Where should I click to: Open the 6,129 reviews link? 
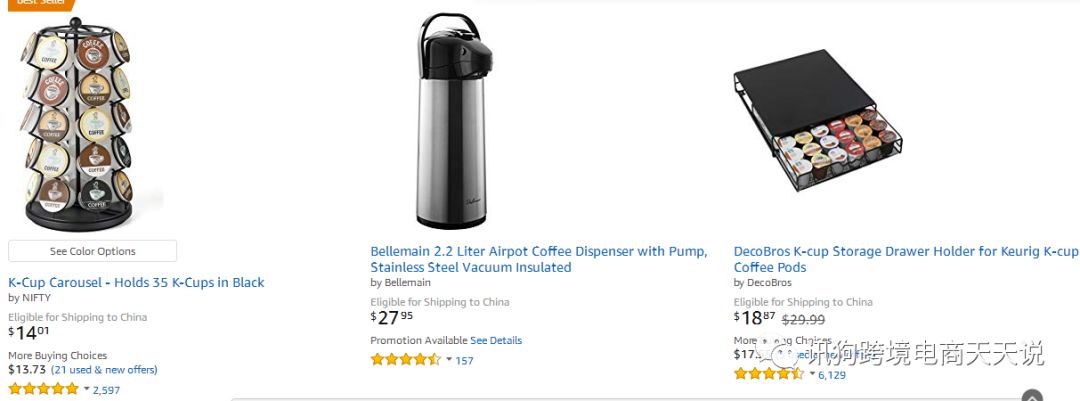point(832,375)
